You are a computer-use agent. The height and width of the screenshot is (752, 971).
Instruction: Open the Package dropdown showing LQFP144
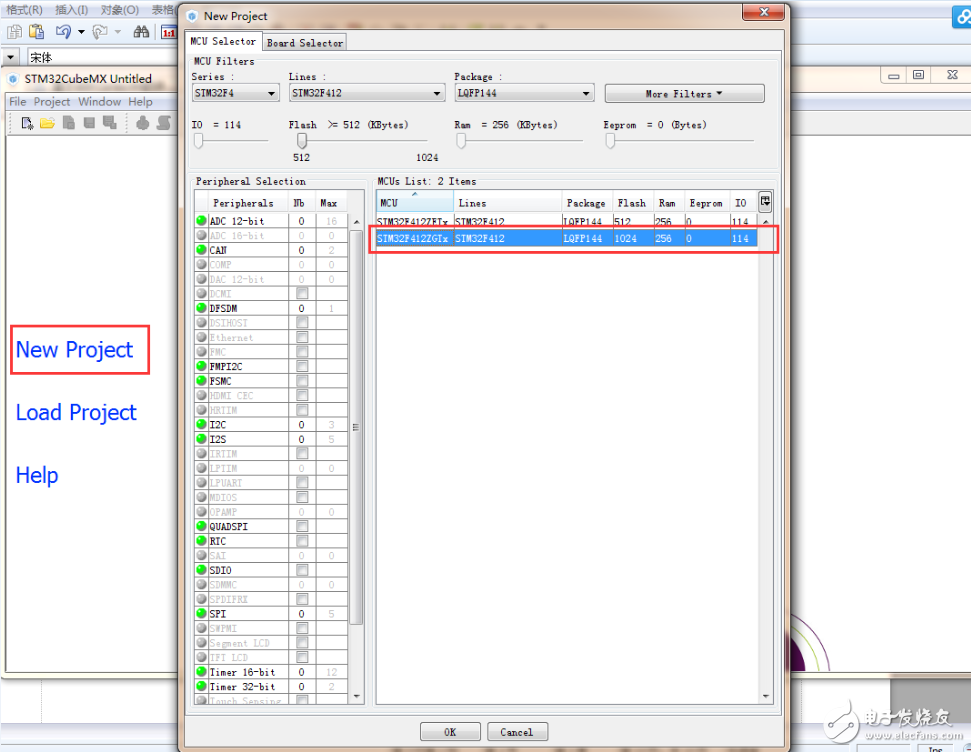[x=524, y=93]
